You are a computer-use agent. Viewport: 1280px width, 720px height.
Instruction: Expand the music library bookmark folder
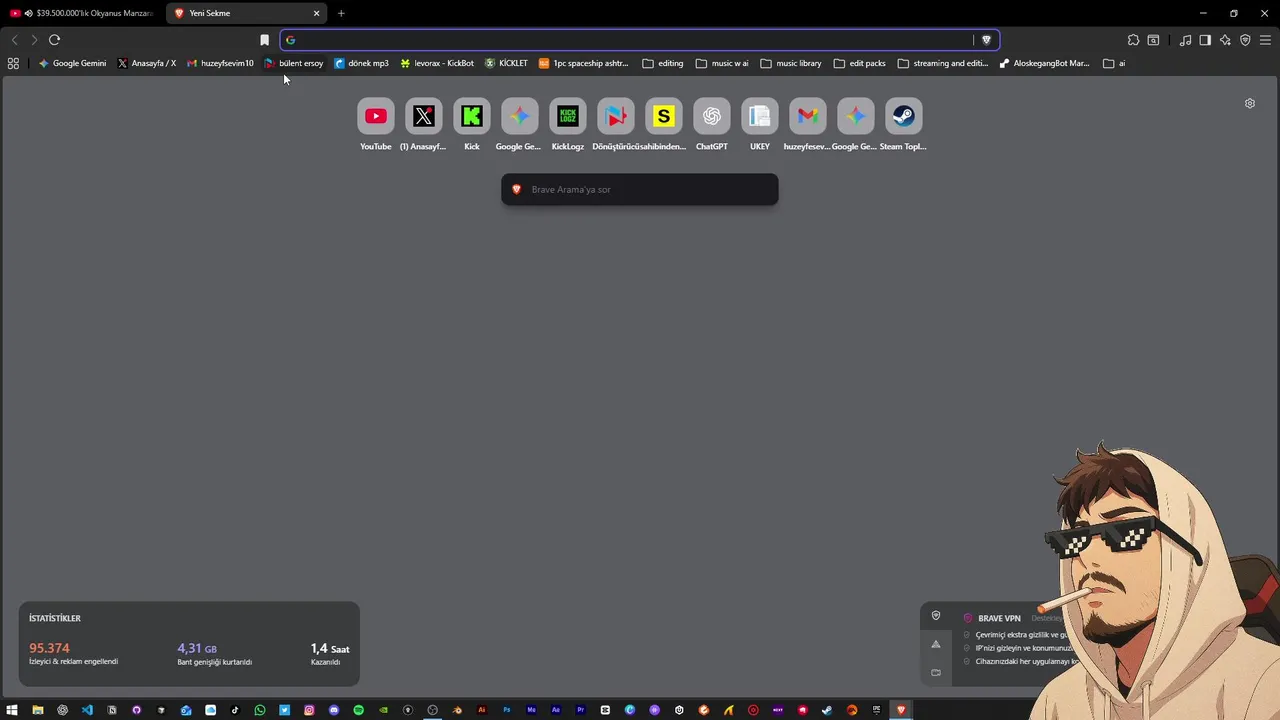(791, 63)
